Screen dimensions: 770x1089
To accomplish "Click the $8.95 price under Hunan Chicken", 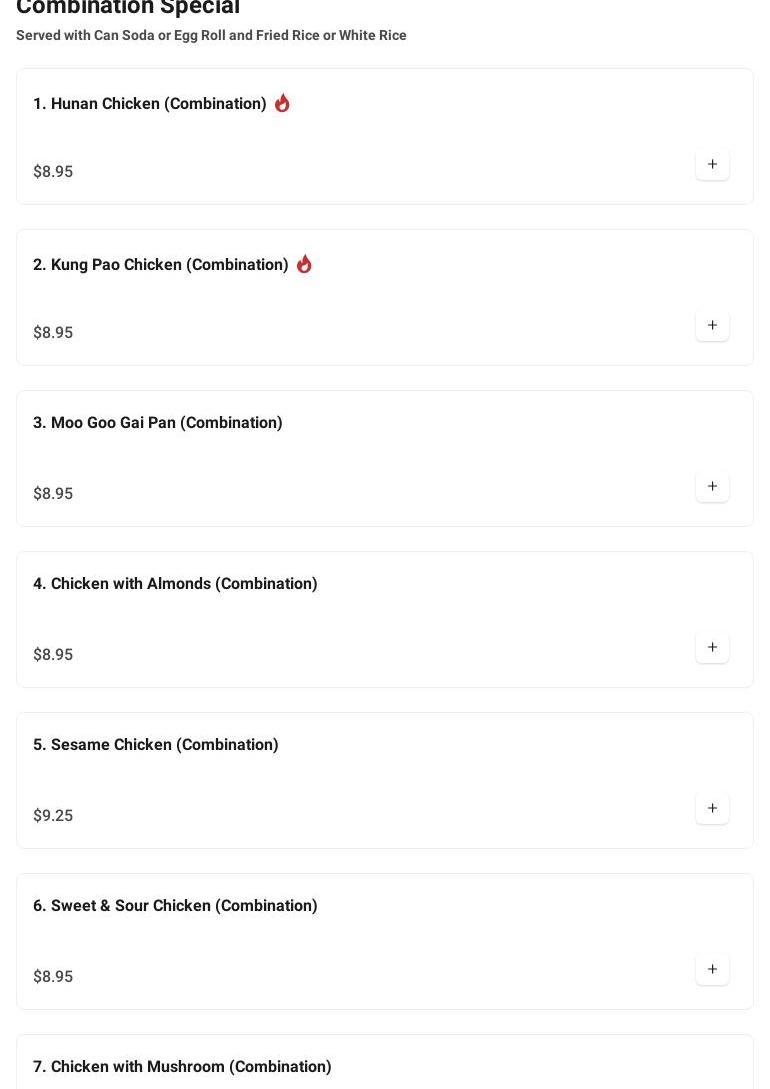I will (53, 172).
